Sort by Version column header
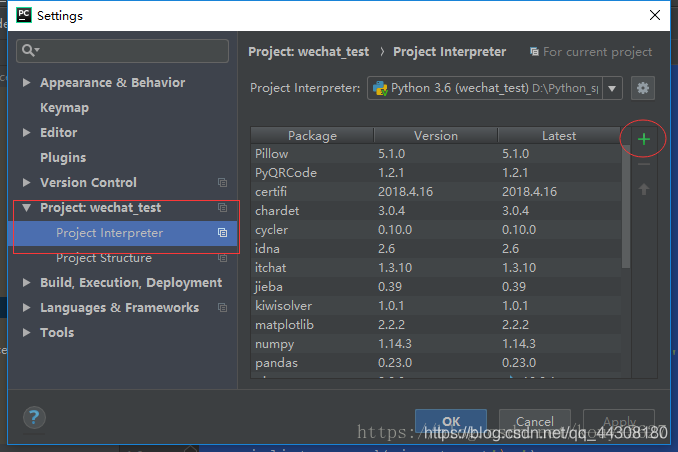The image size is (678, 452). point(436,135)
